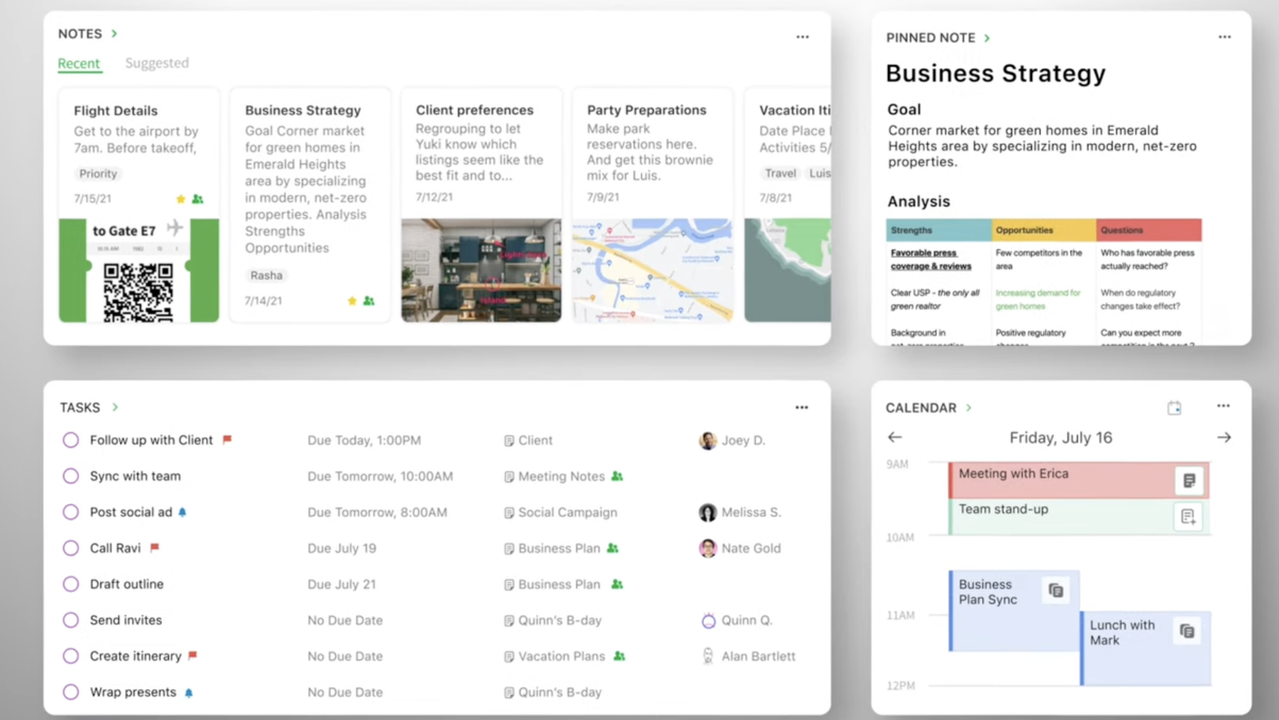Image resolution: width=1279 pixels, height=720 pixels.
Task: Open linked notes for Business Plan Sync
Action: pos(1055,591)
